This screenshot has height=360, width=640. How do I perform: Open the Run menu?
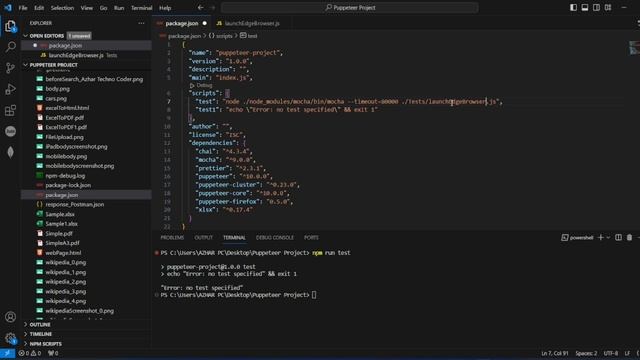[x=119, y=8]
